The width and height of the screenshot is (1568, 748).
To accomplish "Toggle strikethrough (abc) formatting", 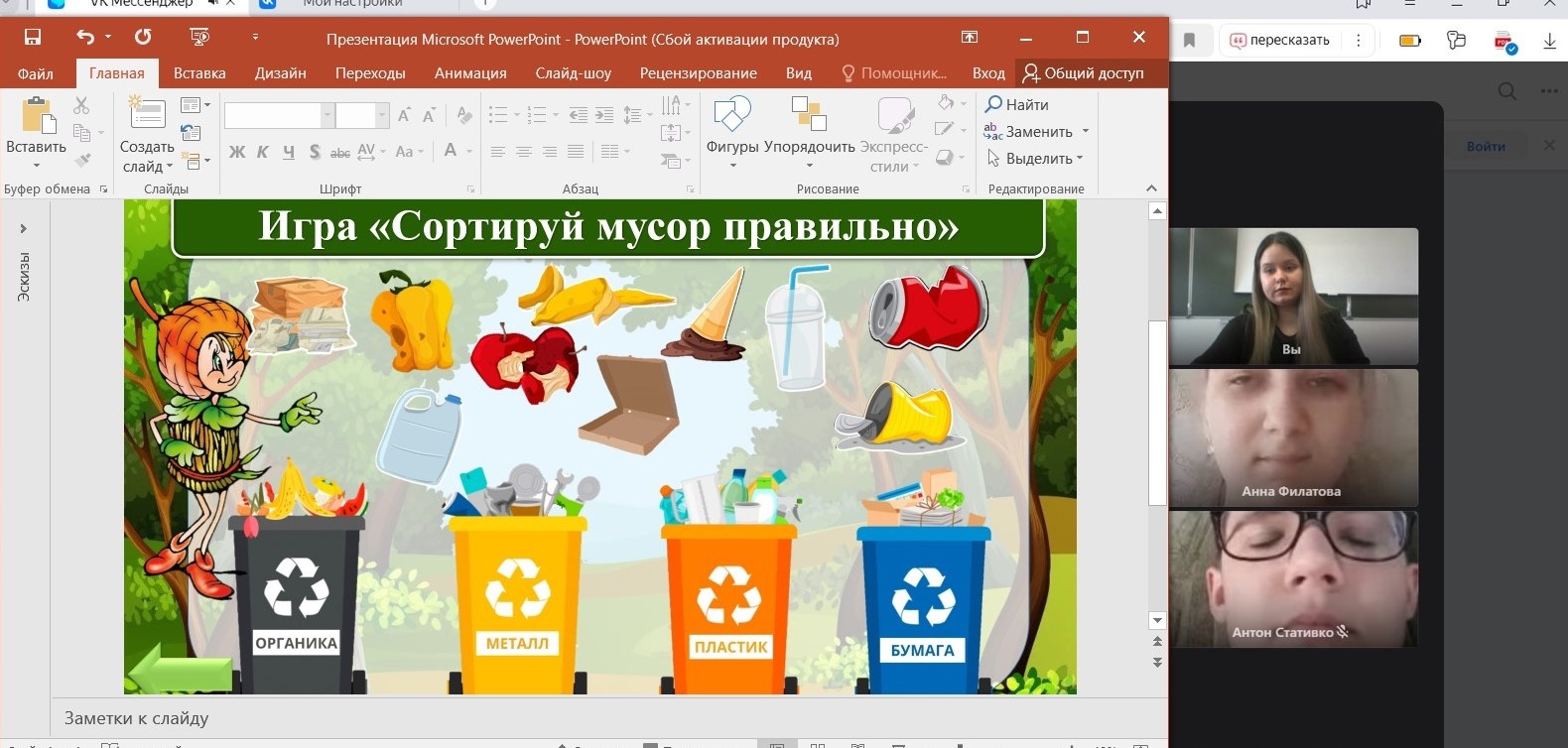I will [x=340, y=152].
